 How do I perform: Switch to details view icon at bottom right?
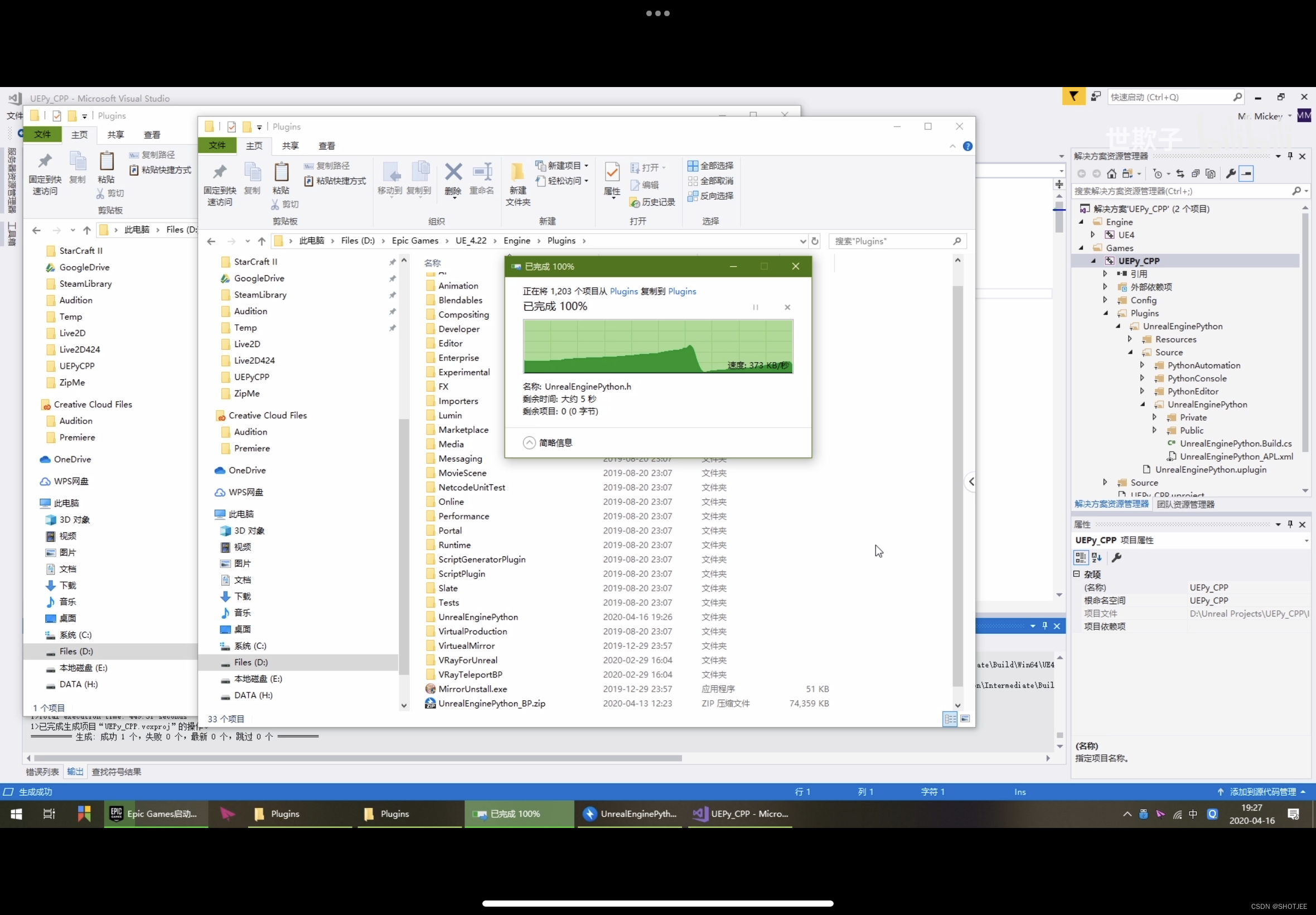coord(950,719)
